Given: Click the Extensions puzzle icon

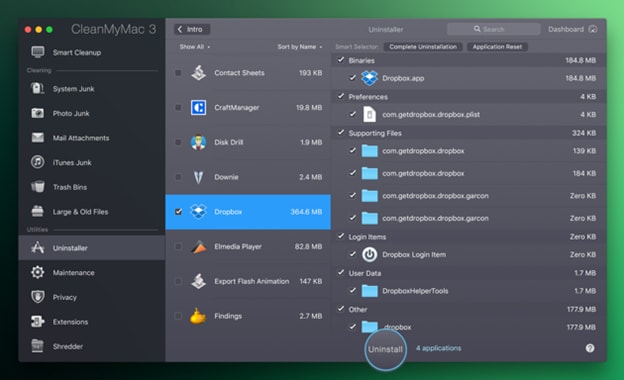Looking at the screenshot, I should [38, 322].
